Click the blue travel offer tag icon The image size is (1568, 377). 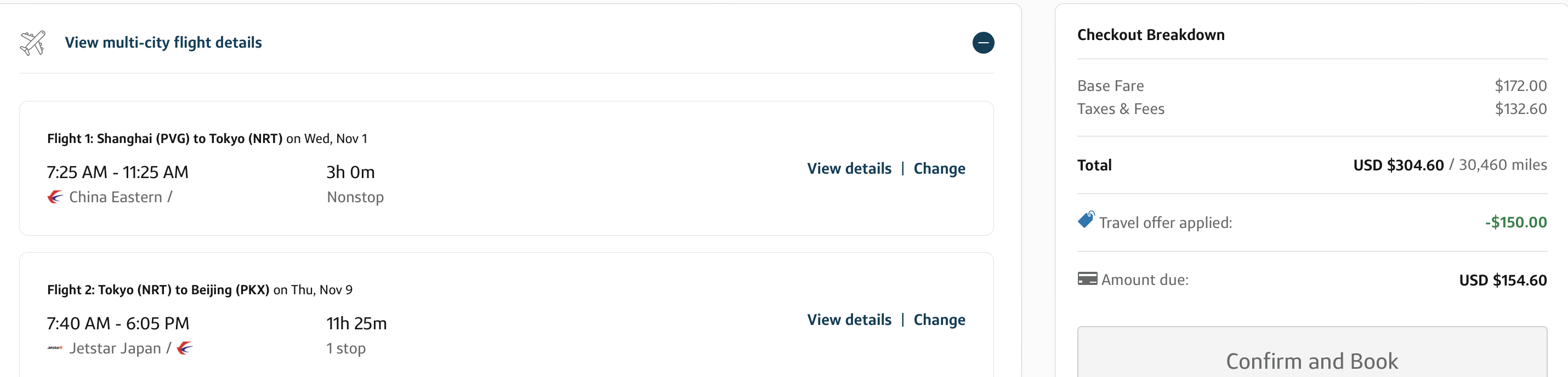pos(1086,220)
